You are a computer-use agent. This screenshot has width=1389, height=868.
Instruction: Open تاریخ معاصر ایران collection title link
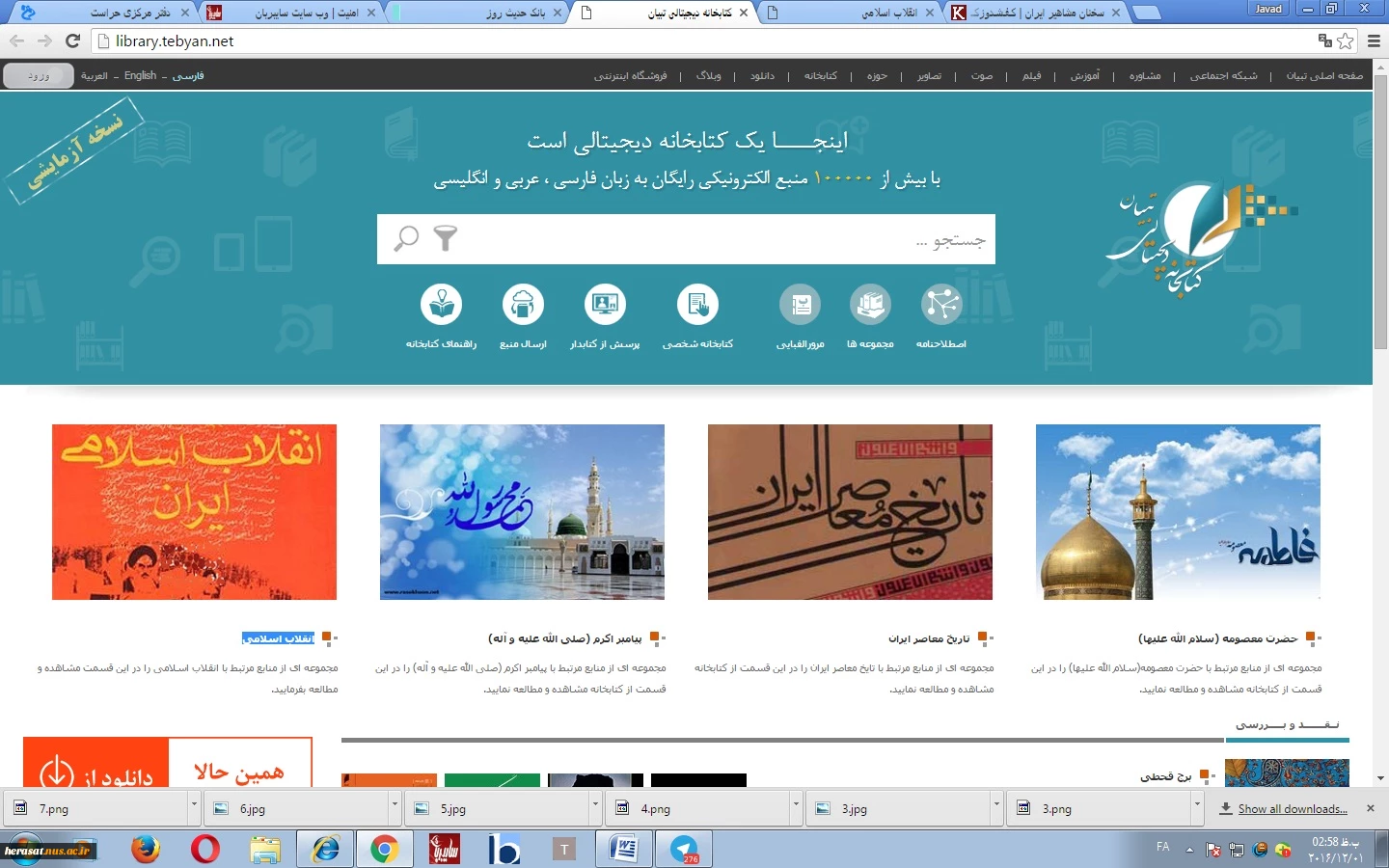pos(929,638)
